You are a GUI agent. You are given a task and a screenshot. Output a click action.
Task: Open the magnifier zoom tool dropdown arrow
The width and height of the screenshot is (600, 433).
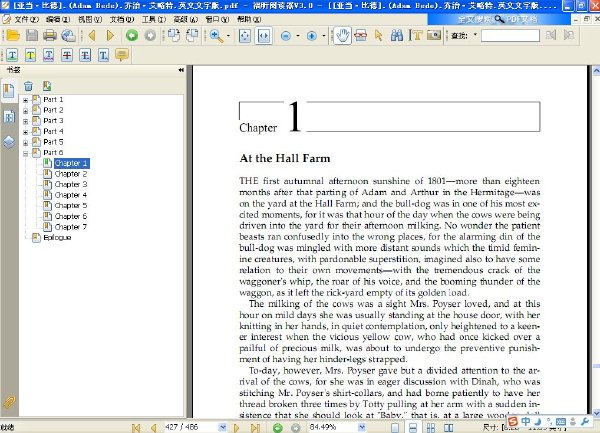pyautogui.click(x=228, y=36)
